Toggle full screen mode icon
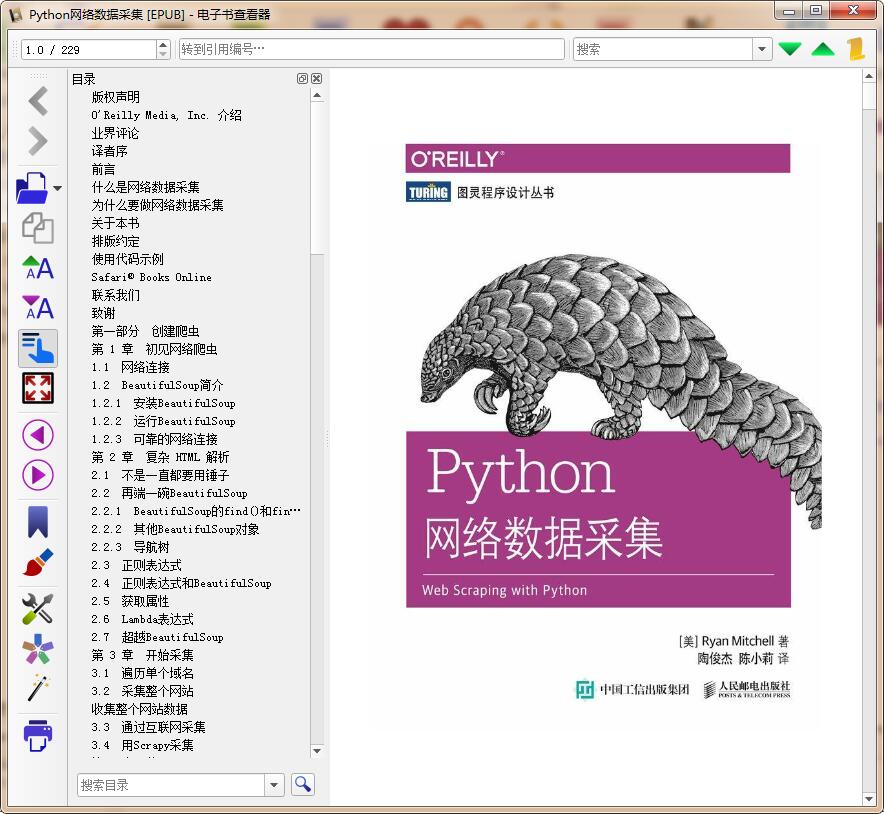This screenshot has width=884, height=814. click(38, 388)
